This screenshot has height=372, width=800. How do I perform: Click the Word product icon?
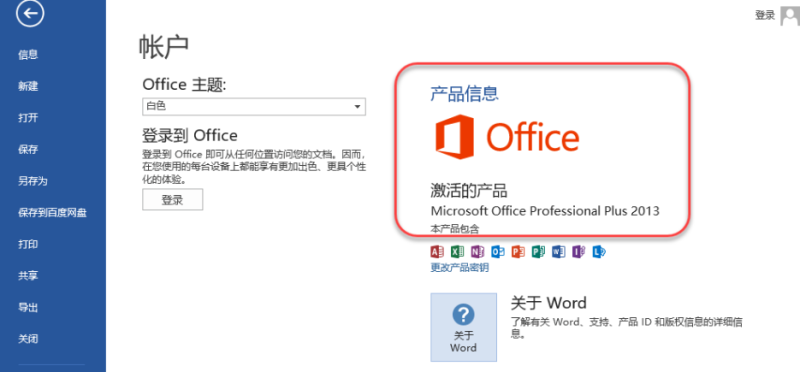tap(558, 252)
